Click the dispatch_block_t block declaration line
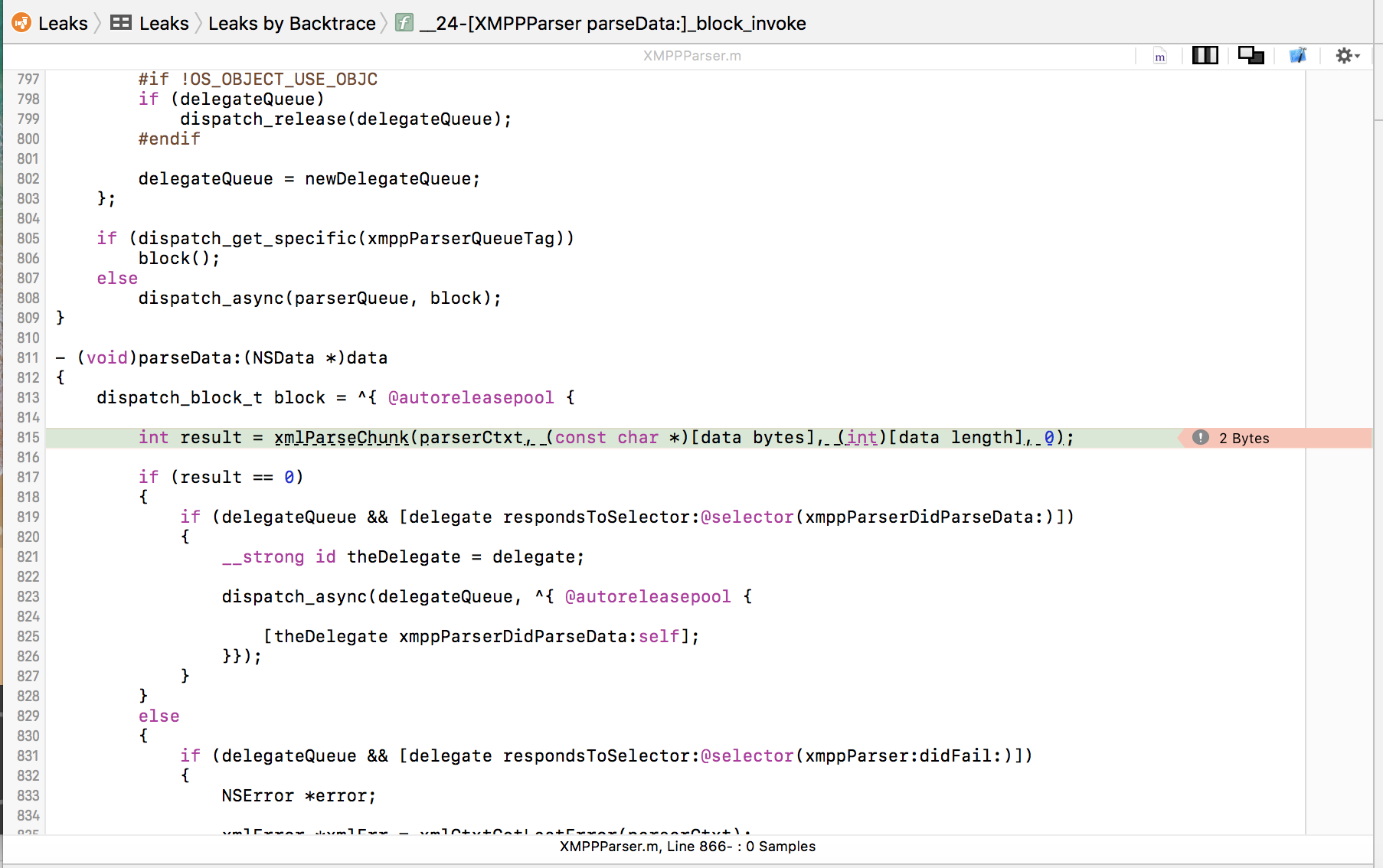The width and height of the screenshot is (1383, 868). tap(335, 398)
